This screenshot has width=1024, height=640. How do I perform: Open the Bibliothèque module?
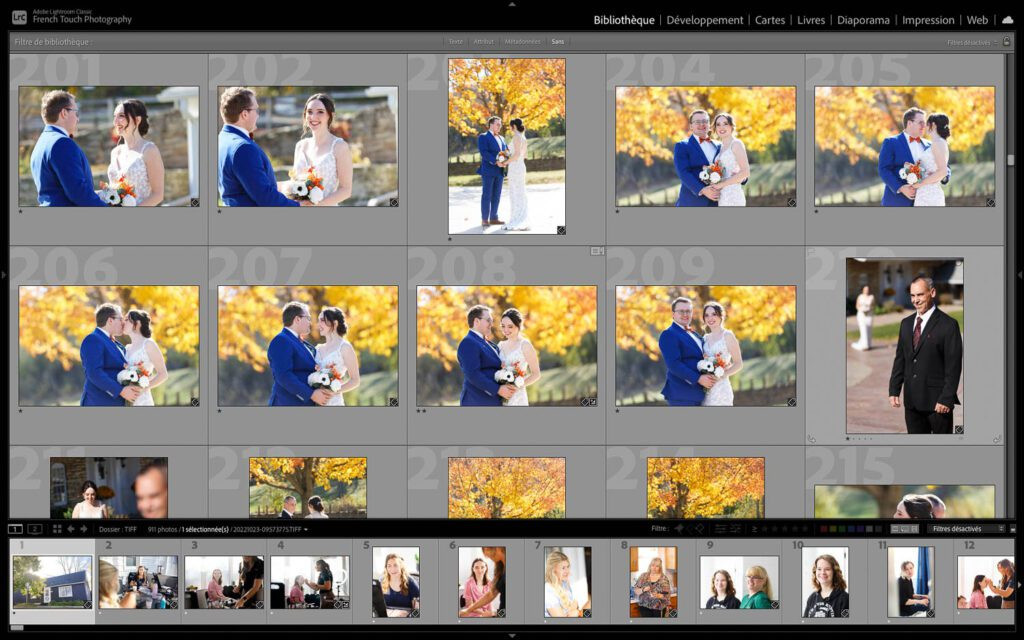pyautogui.click(x=624, y=20)
